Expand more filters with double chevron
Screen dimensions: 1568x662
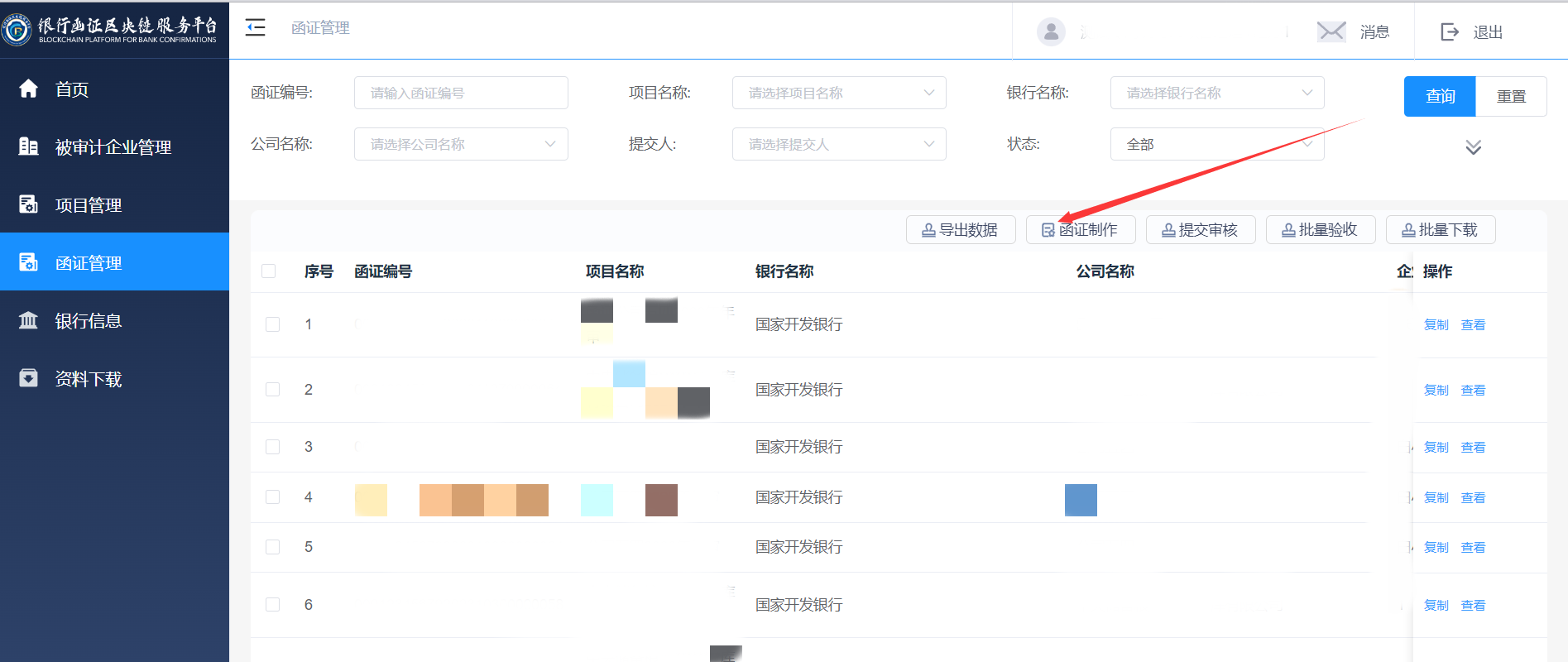(x=1473, y=147)
